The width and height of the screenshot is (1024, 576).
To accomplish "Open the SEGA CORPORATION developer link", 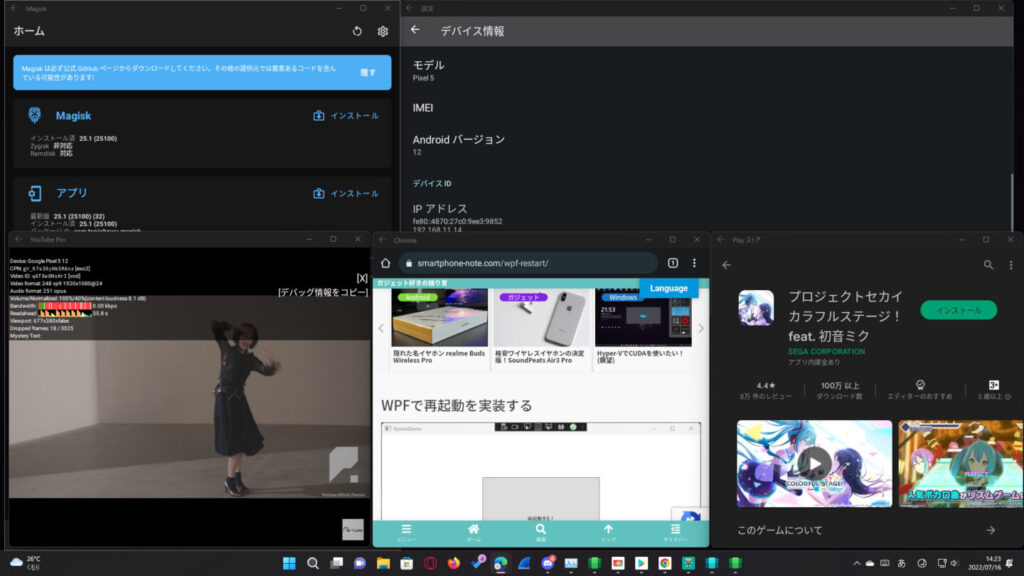I will (x=826, y=351).
